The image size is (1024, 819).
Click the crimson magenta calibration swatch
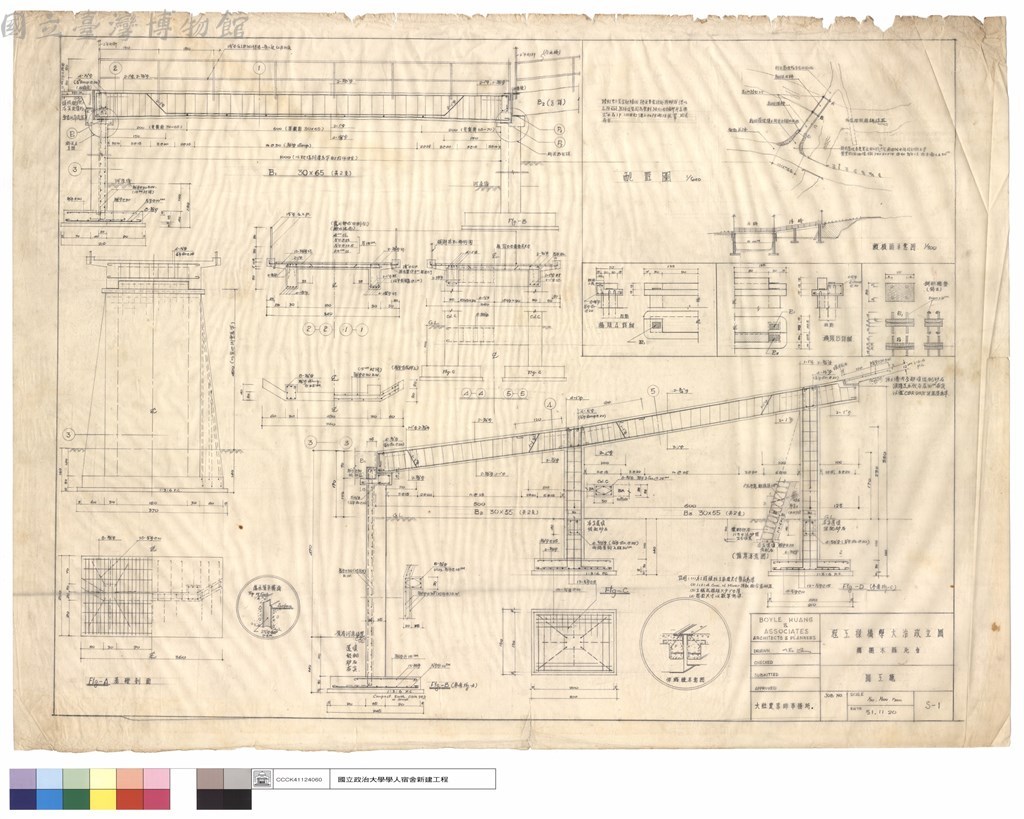click(x=157, y=799)
